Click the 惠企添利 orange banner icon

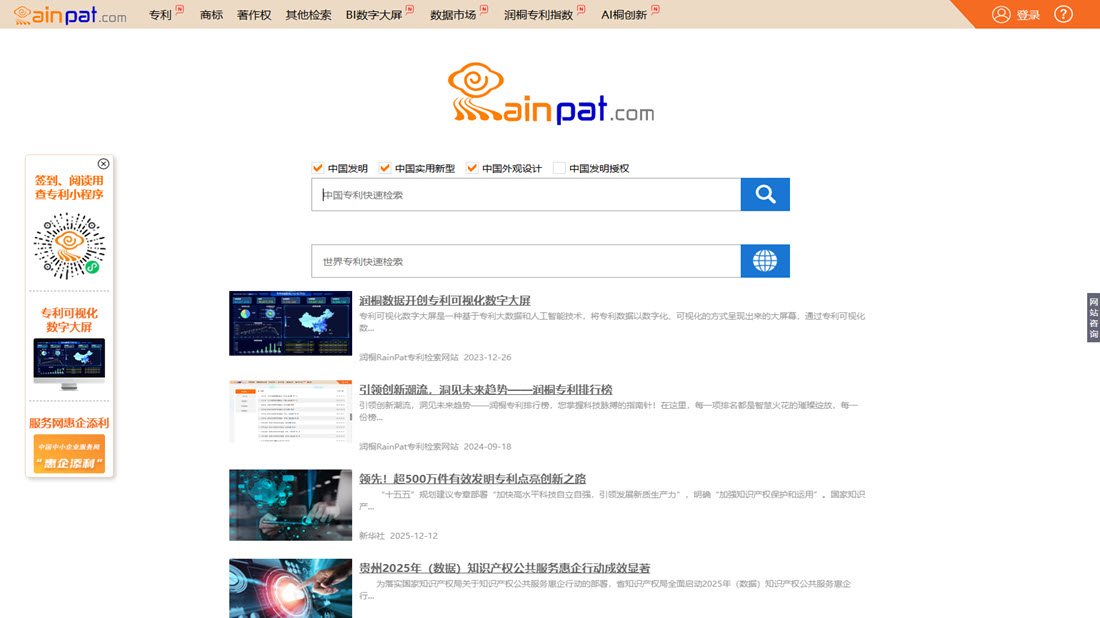tap(69, 453)
